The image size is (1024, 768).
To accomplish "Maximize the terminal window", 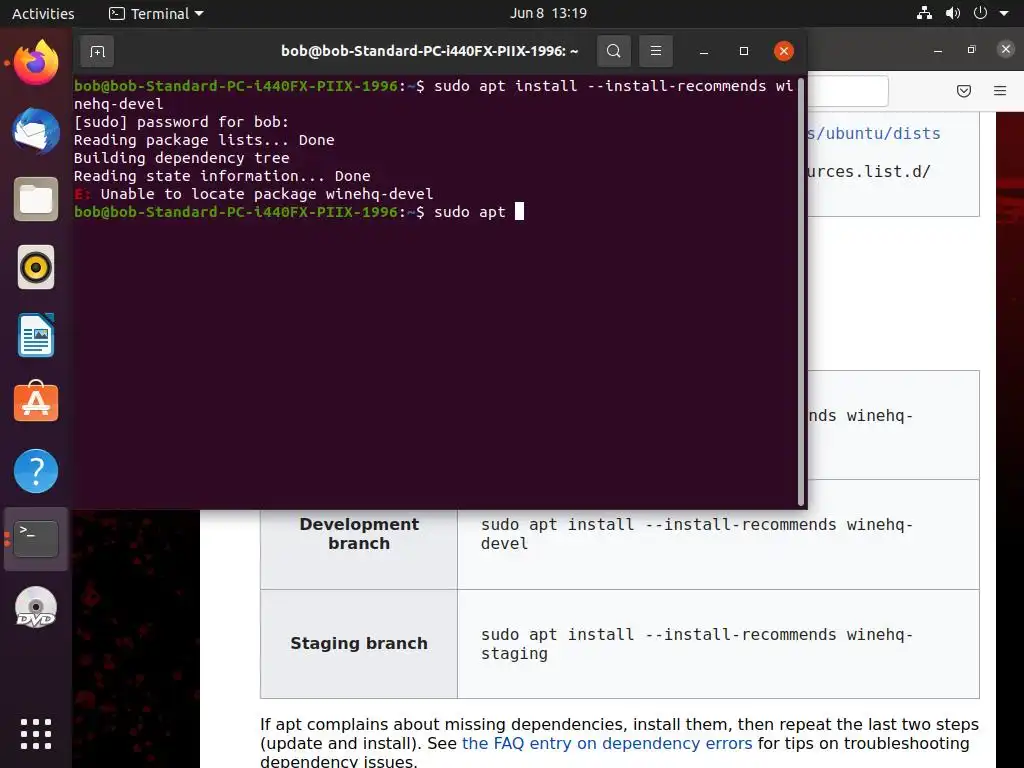I will point(744,51).
